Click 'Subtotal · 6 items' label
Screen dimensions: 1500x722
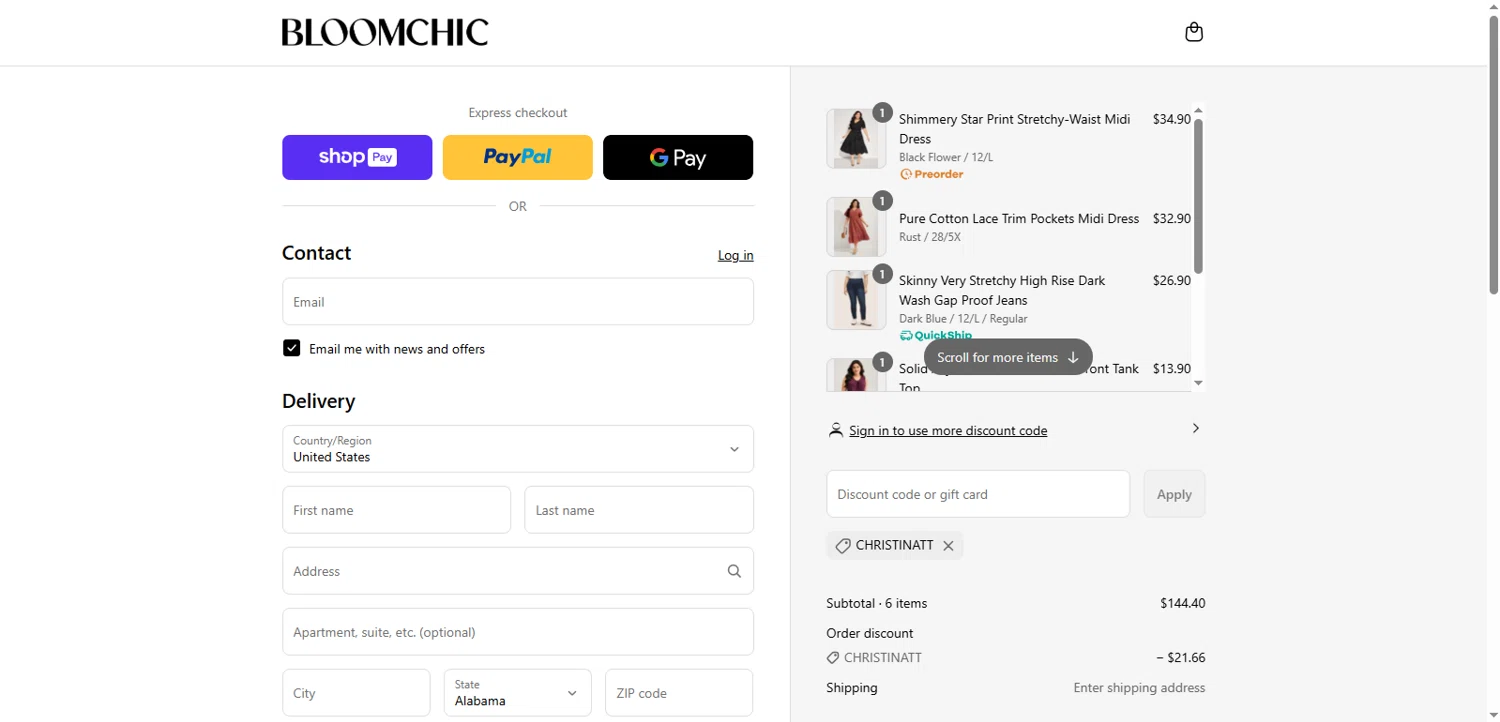(x=877, y=603)
